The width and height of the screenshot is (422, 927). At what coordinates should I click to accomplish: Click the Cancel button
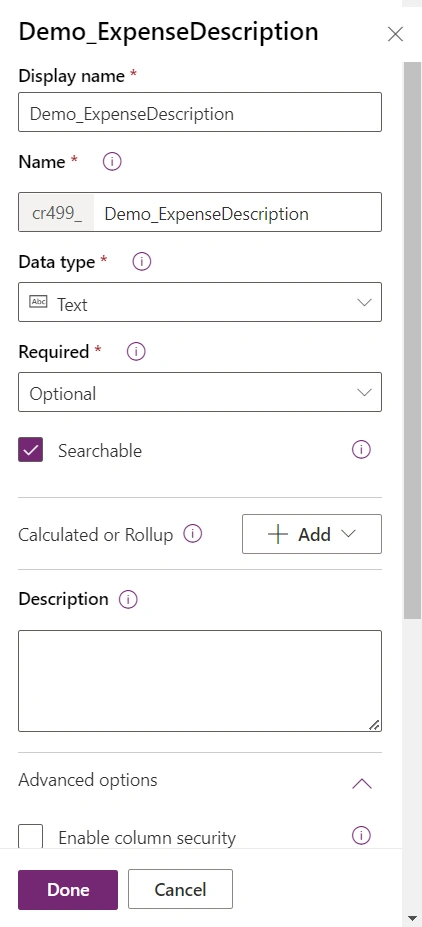coord(180,889)
